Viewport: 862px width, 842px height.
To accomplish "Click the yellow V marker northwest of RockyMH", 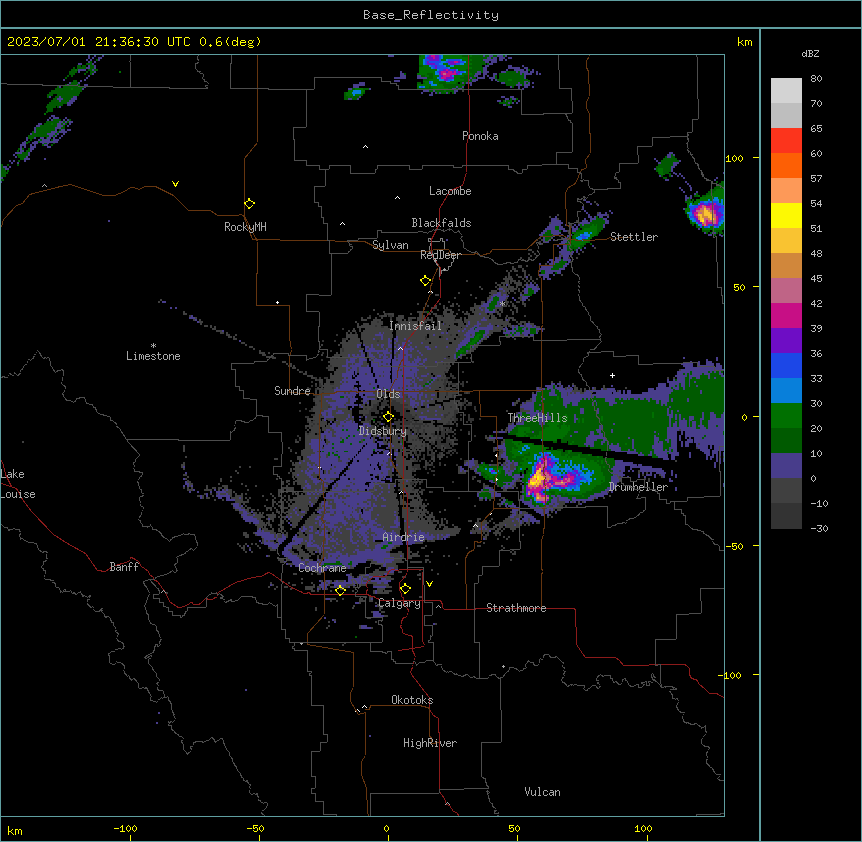I will point(175,184).
